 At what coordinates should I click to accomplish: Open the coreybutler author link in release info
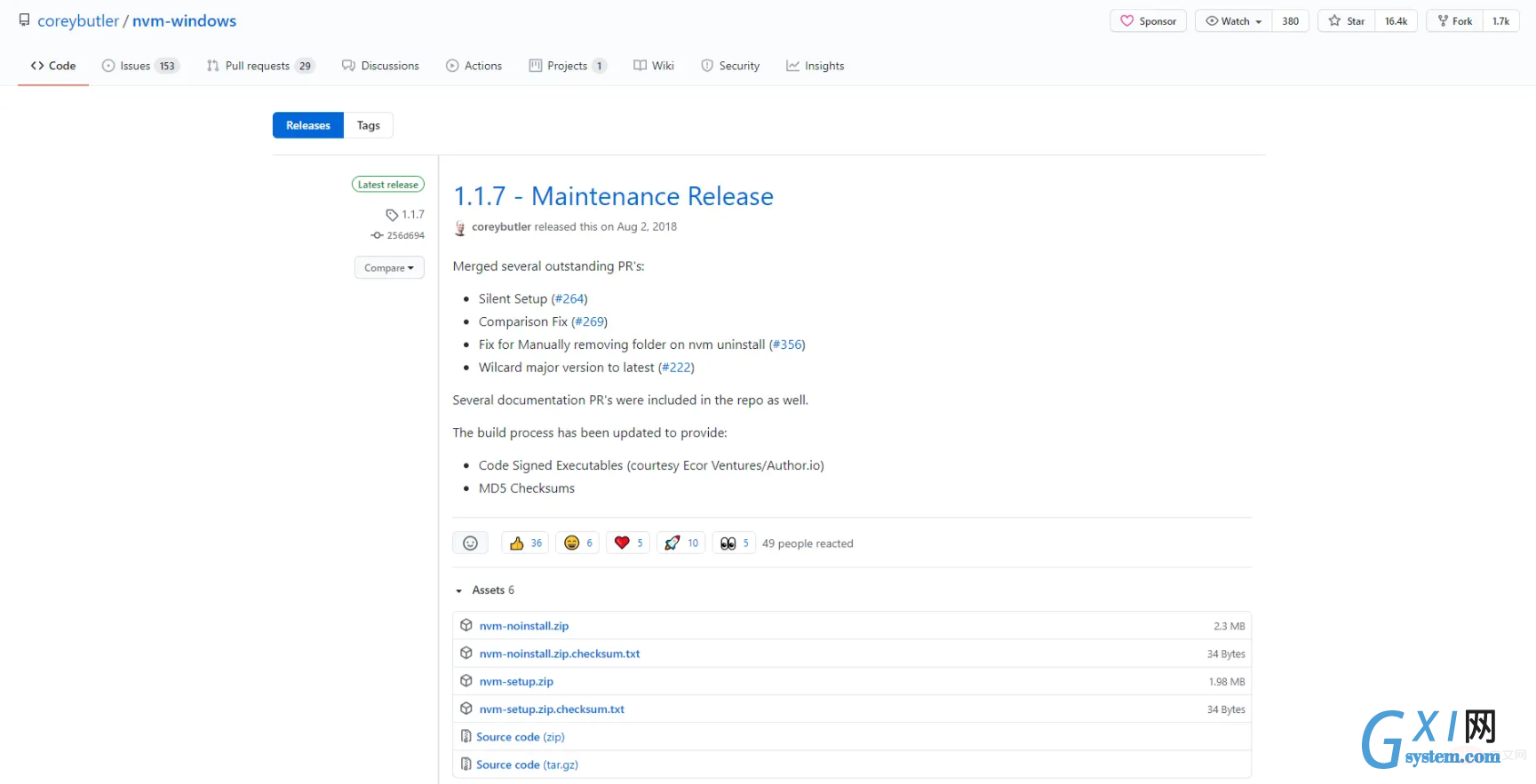click(x=501, y=226)
